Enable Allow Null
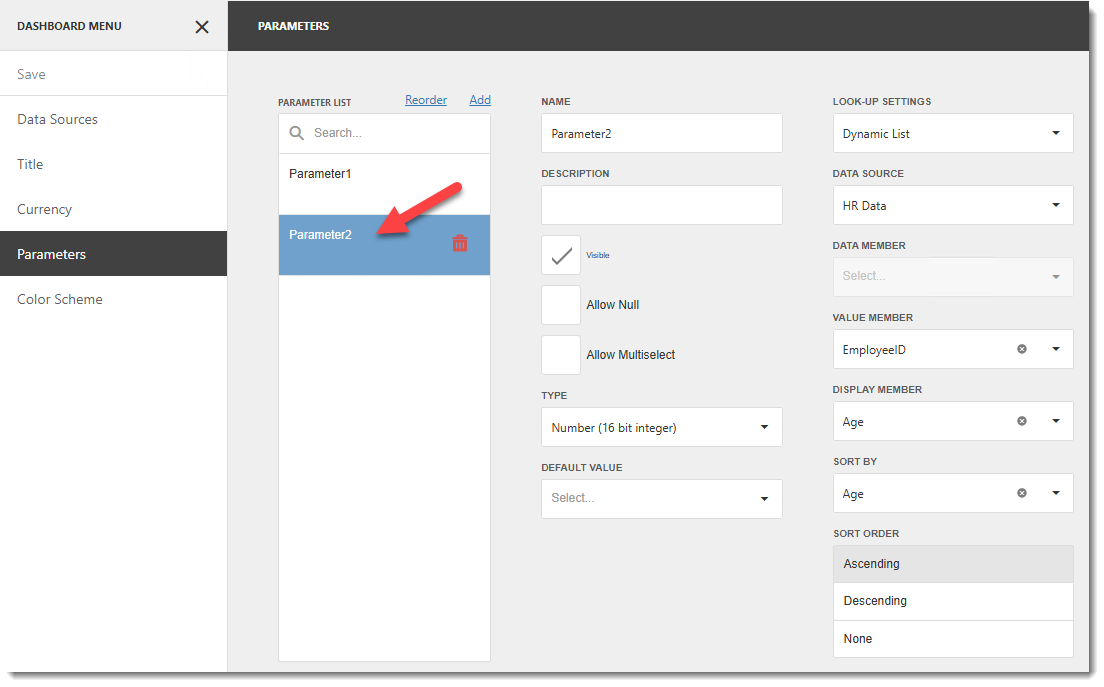The image size is (1104, 687). coord(560,305)
